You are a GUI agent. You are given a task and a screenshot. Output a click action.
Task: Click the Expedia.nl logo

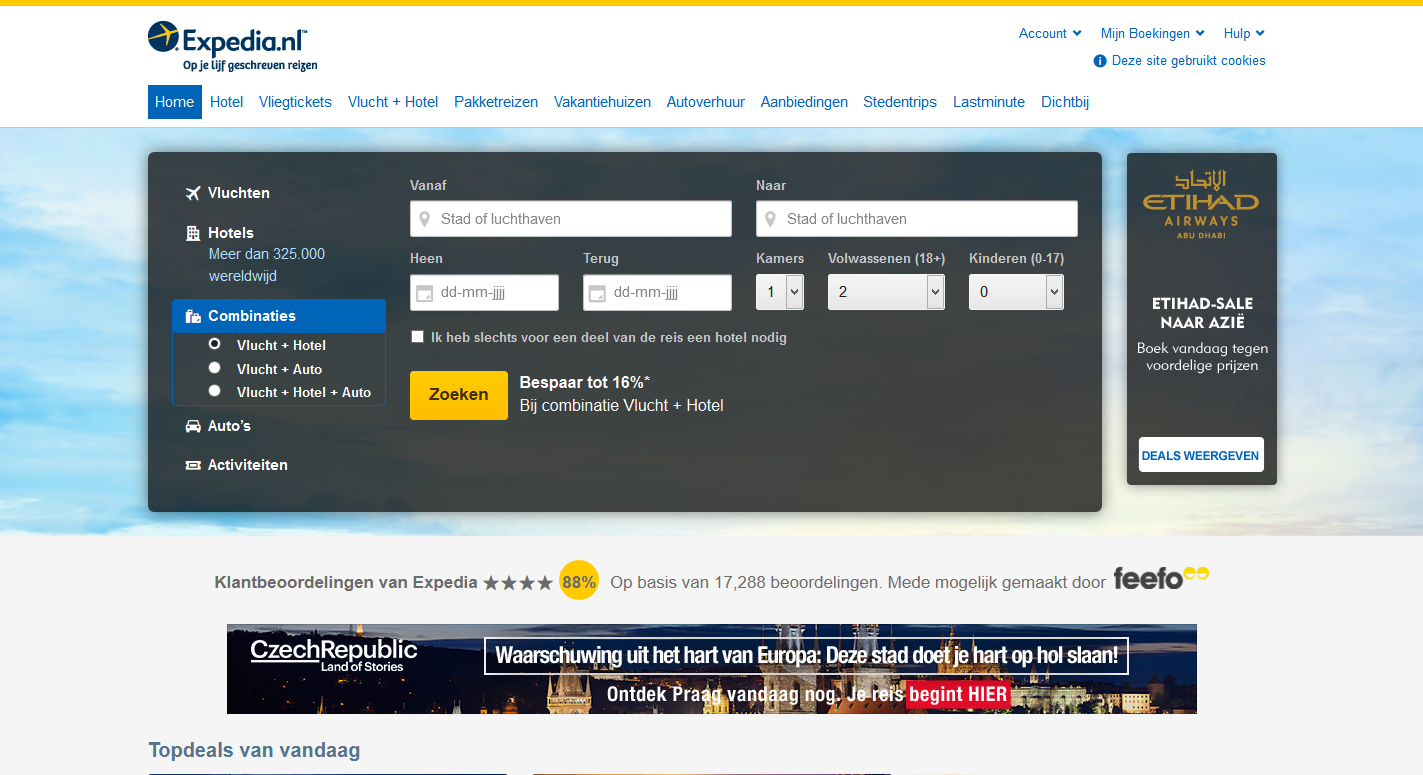[x=232, y=46]
